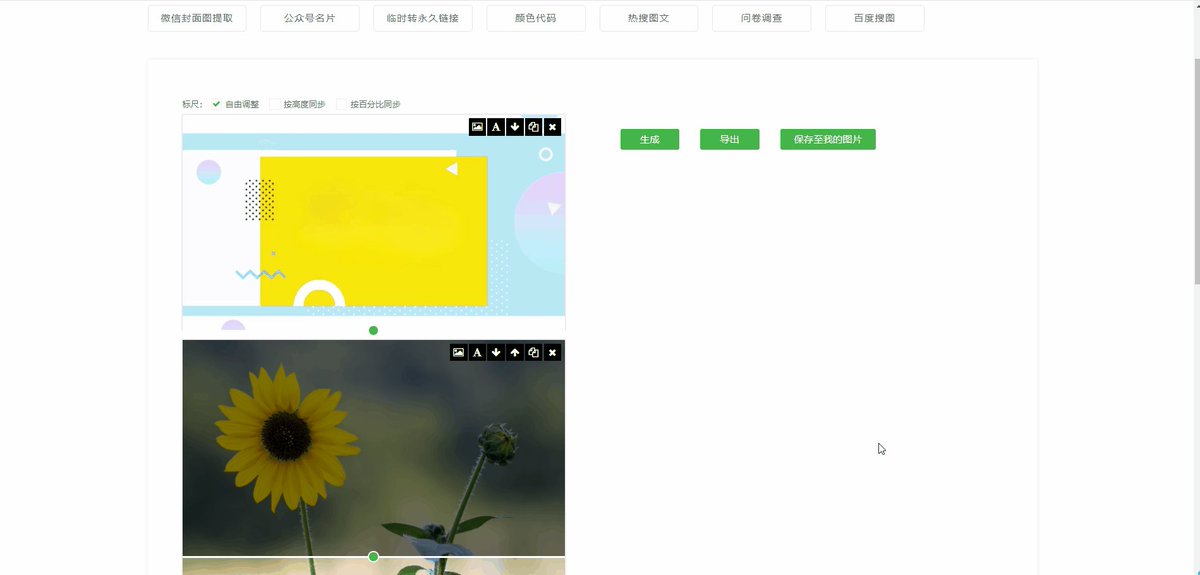Move sunflower block up arrow
The image size is (1200, 575).
[x=515, y=352]
